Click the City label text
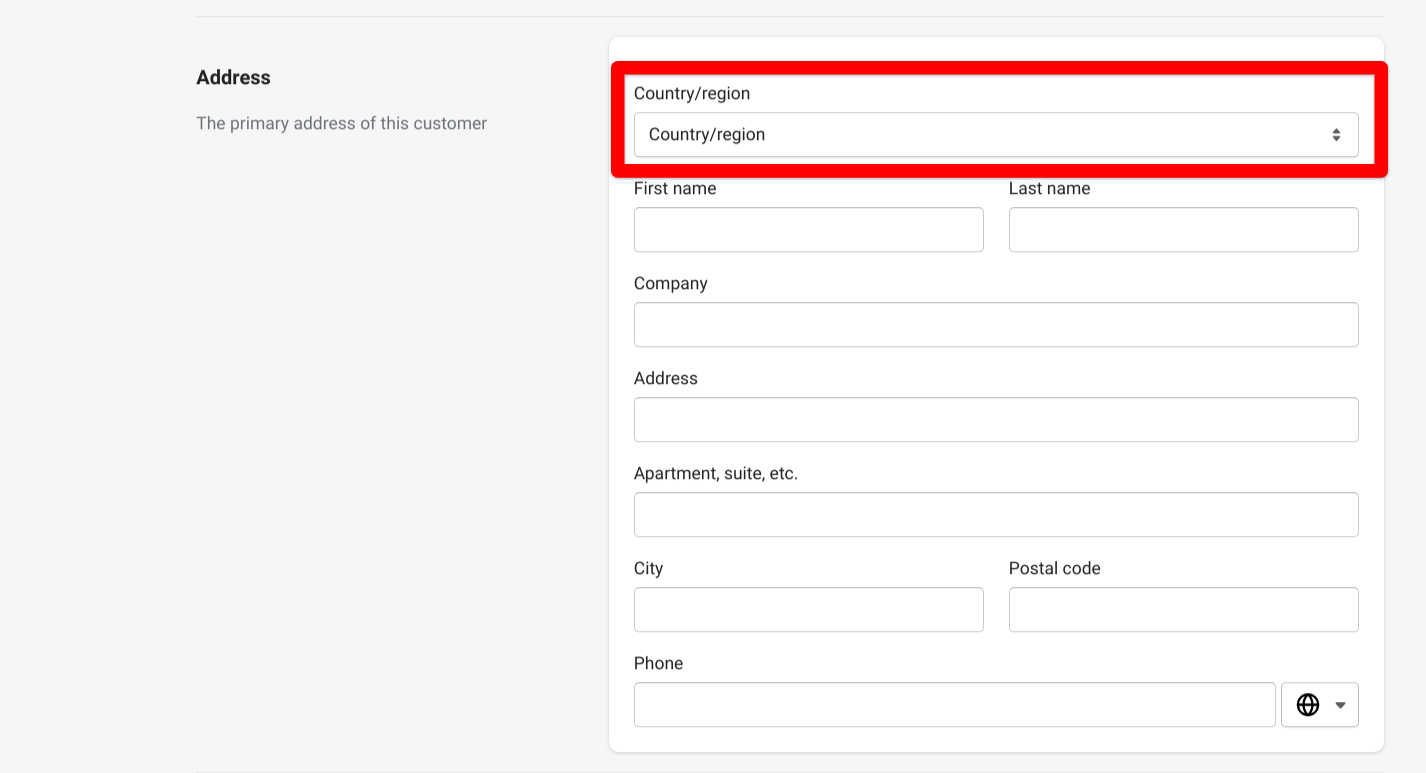The image size is (1426, 773). pos(648,569)
